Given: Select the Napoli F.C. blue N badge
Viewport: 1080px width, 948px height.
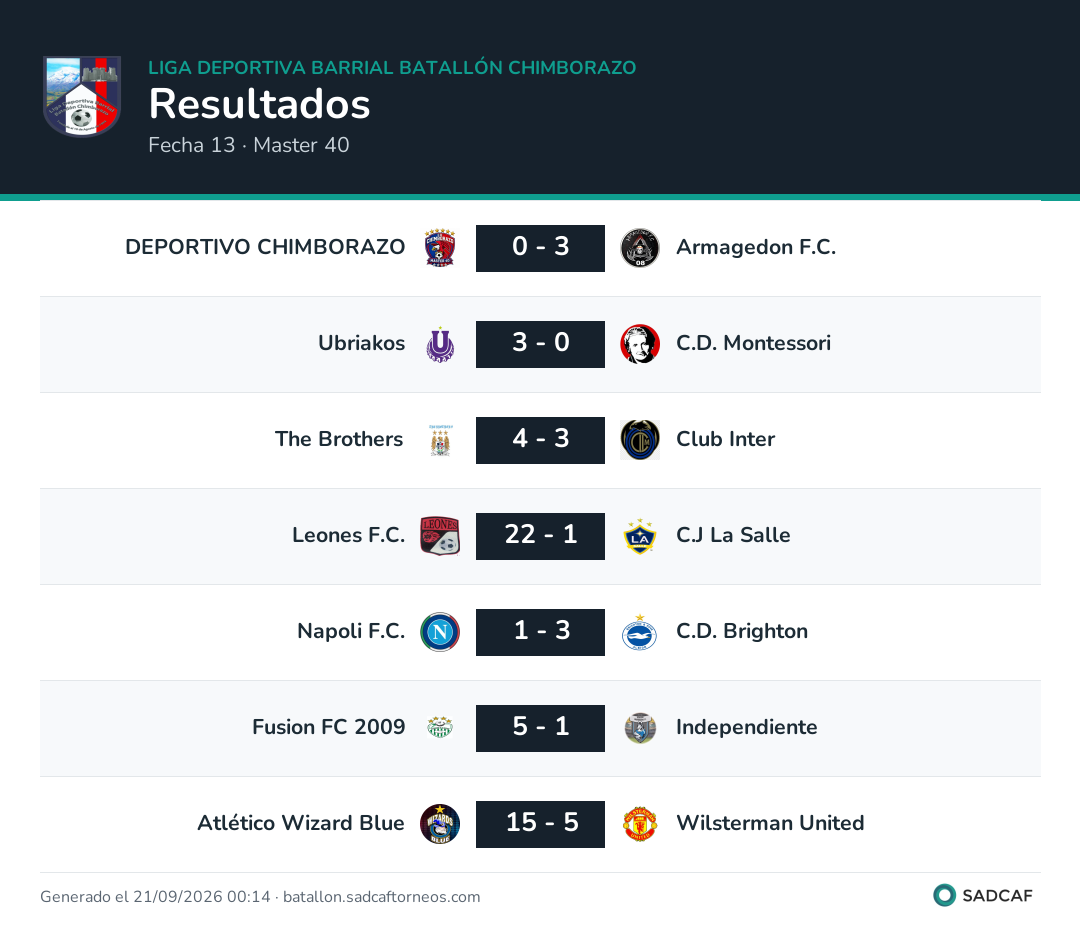Looking at the screenshot, I should click(440, 632).
